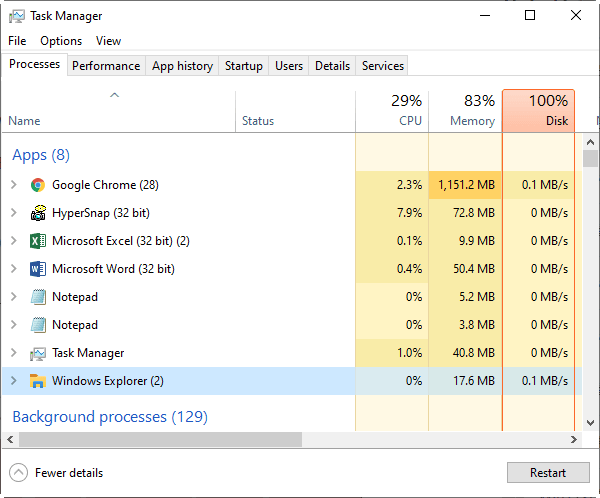Sort by the Status column header
This screenshot has width=600, height=498.
[295, 112]
